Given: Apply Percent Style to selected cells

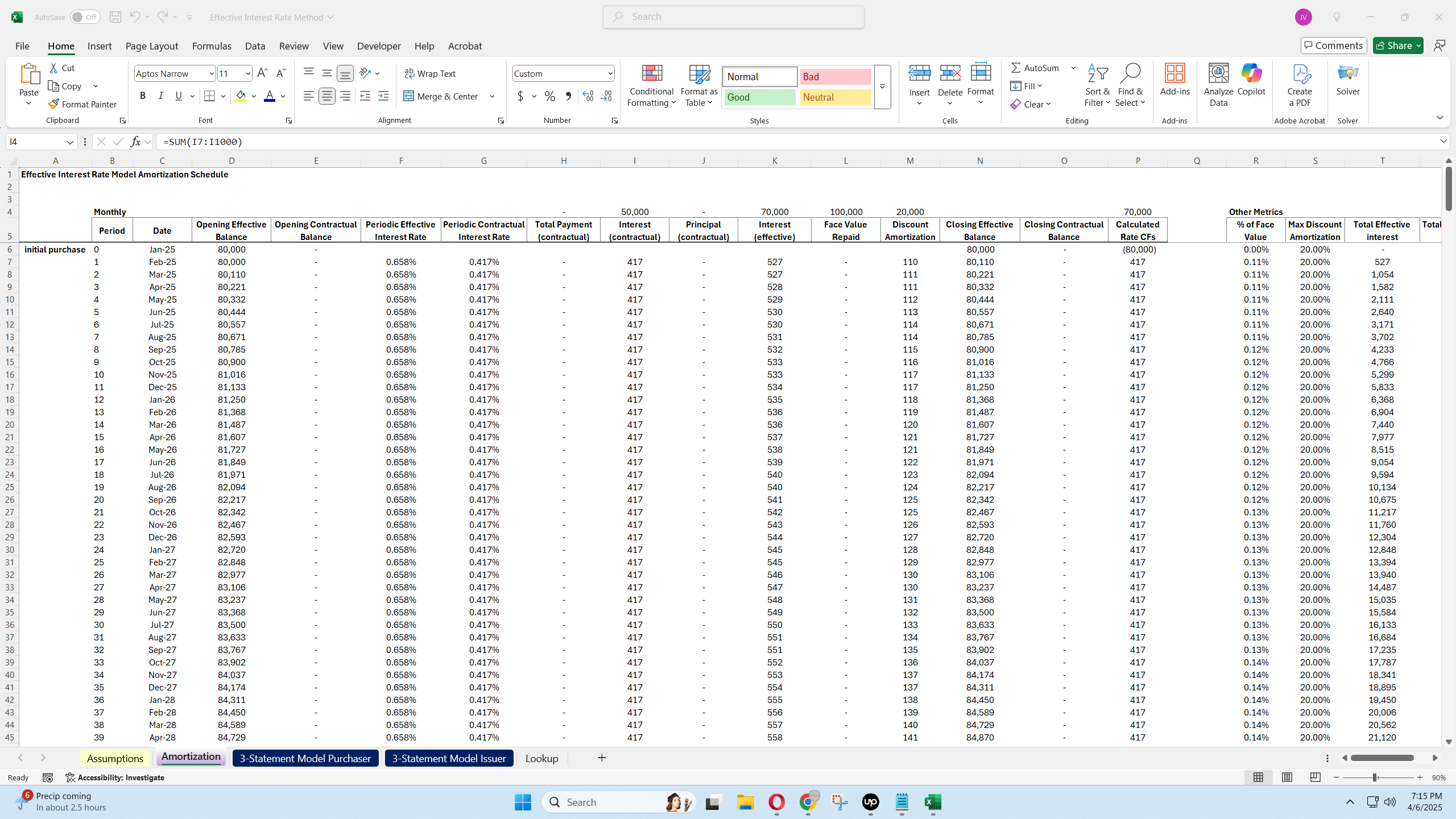Looking at the screenshot, I should click(549, 96).
